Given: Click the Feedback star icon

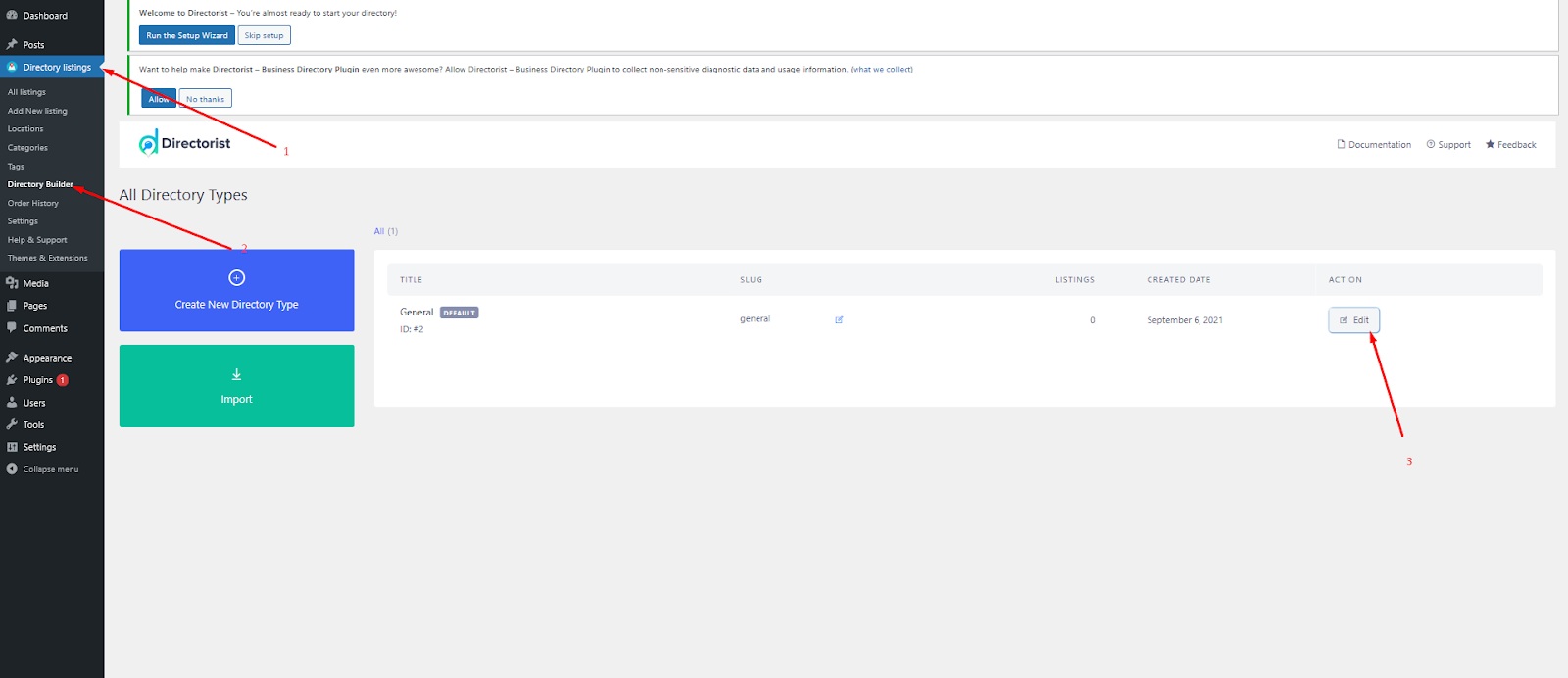Looking at the screenshot, I should click(x=1490, y=144).
